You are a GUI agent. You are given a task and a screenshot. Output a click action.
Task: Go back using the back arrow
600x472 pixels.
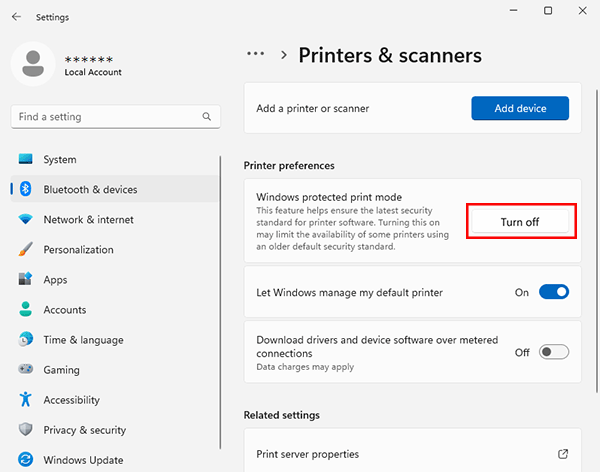(x=16, y=17)
